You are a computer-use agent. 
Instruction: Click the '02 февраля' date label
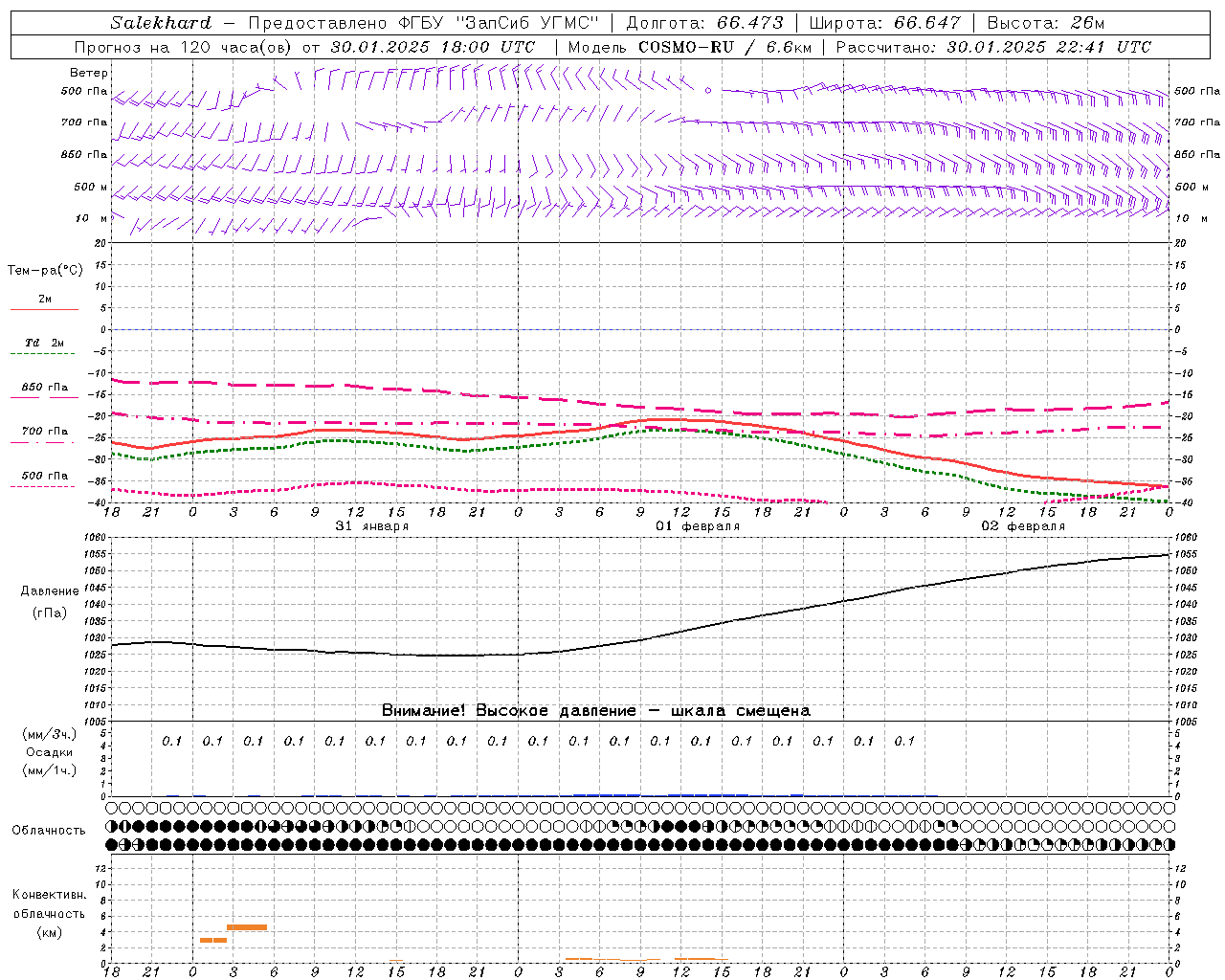click(x=1023, y=526)
